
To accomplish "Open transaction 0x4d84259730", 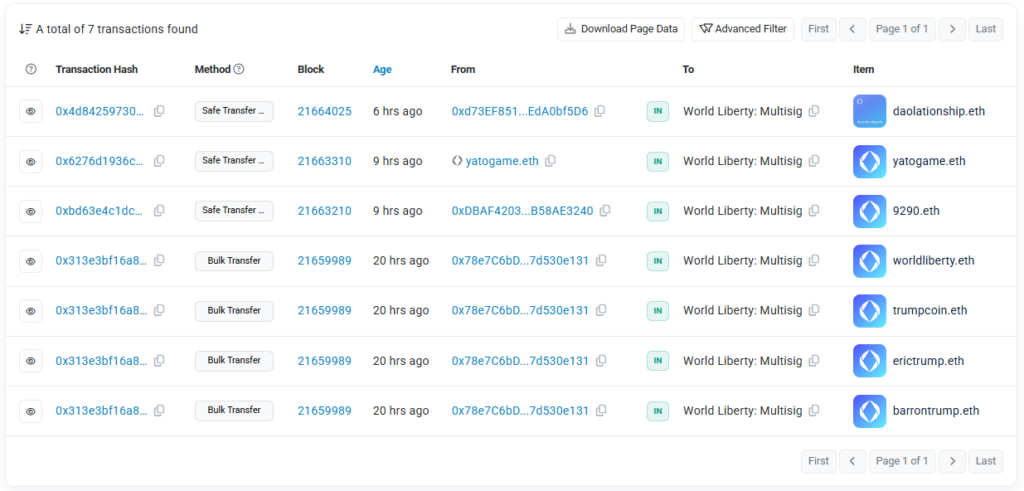I will coord(99,112).
